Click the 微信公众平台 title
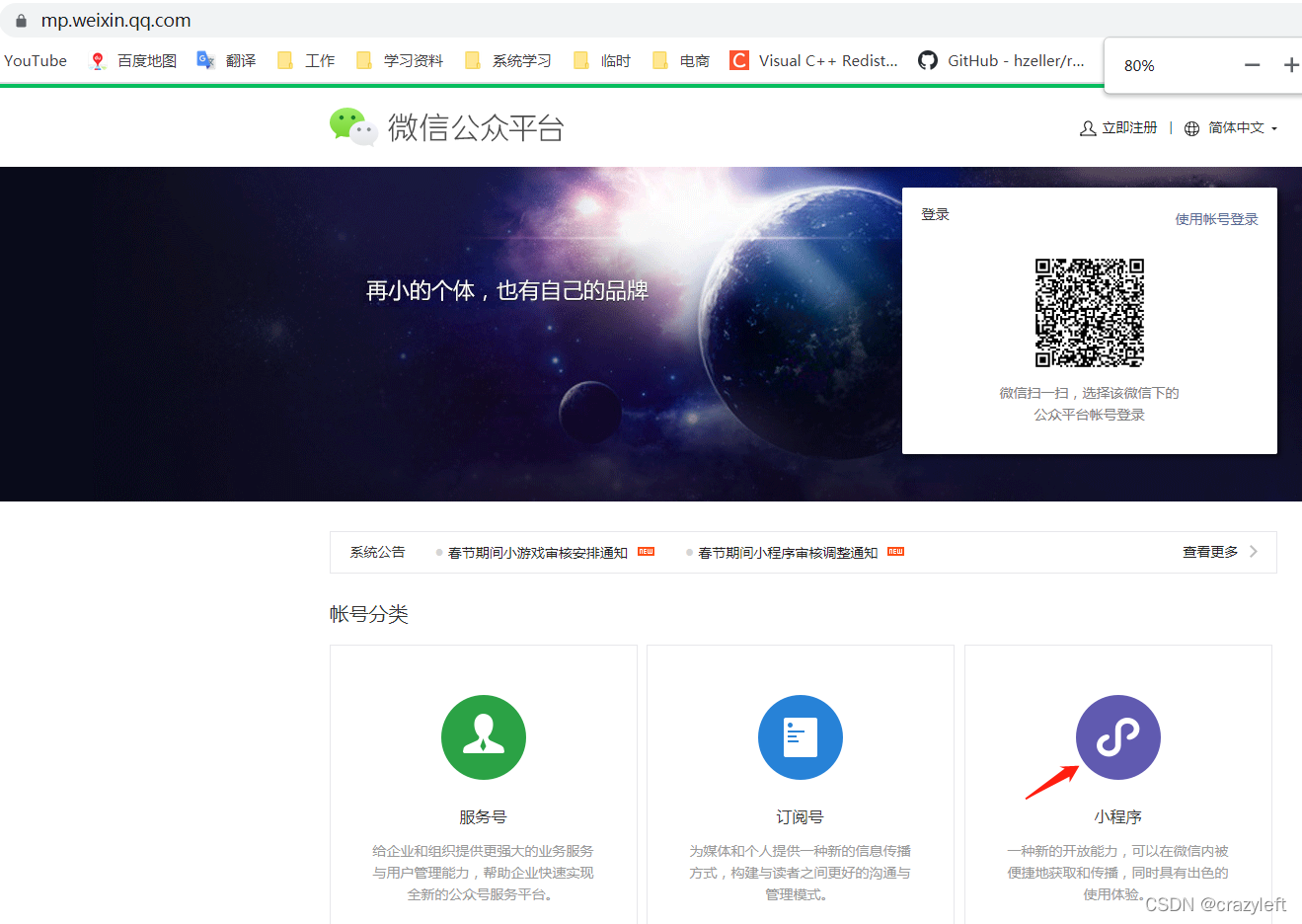 tap(476, 127)
